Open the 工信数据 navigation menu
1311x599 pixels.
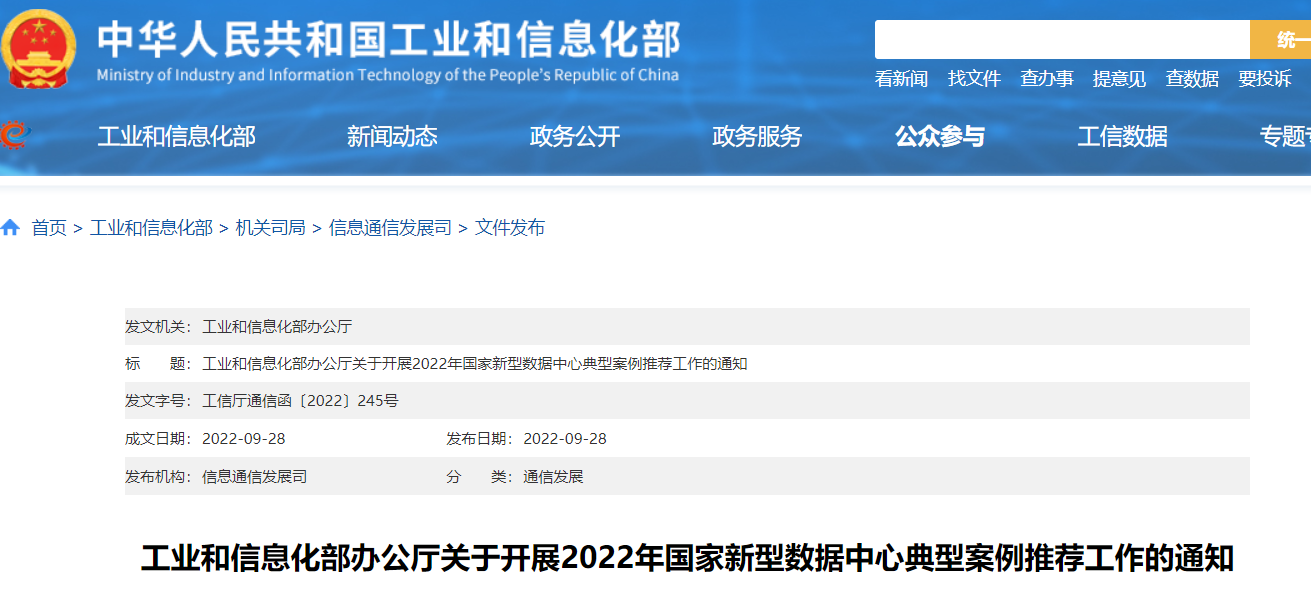pos(1122,137)
